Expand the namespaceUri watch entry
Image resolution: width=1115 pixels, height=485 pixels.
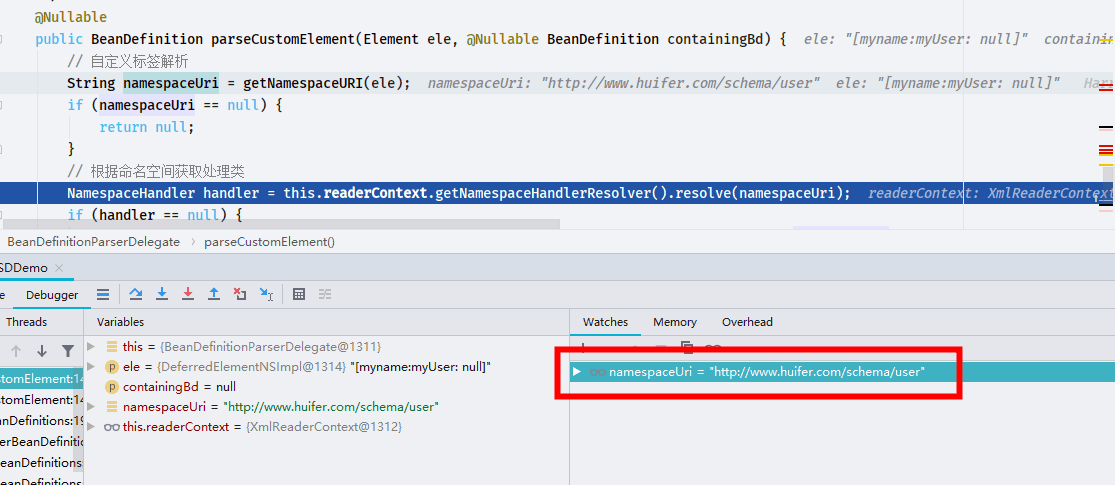click(577, 371)
